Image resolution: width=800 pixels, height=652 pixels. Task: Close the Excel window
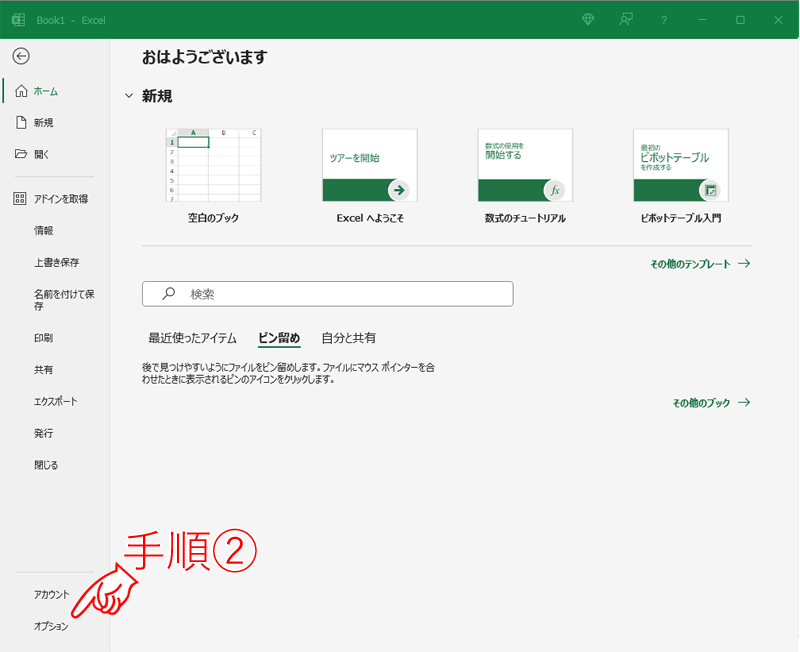pyautogui.click(x=778, y=20)
